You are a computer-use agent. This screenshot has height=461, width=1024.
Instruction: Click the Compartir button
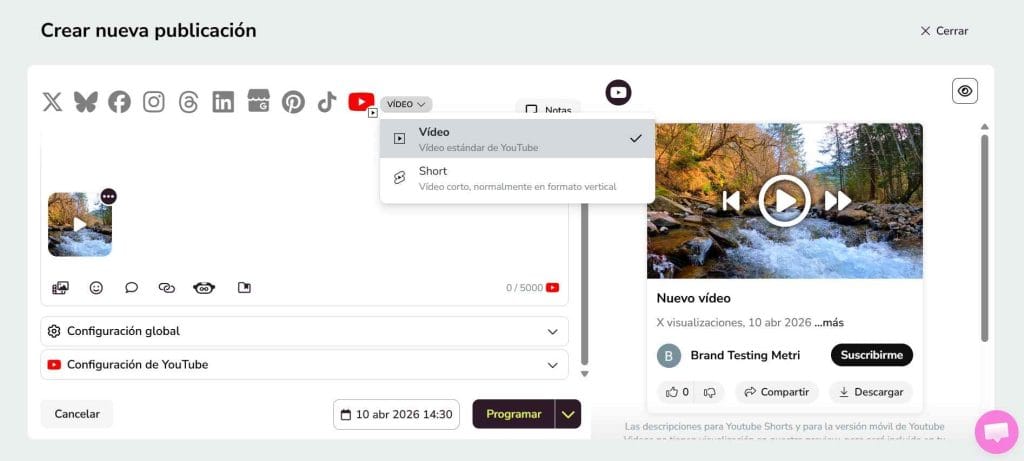click(x=776, y=392)
